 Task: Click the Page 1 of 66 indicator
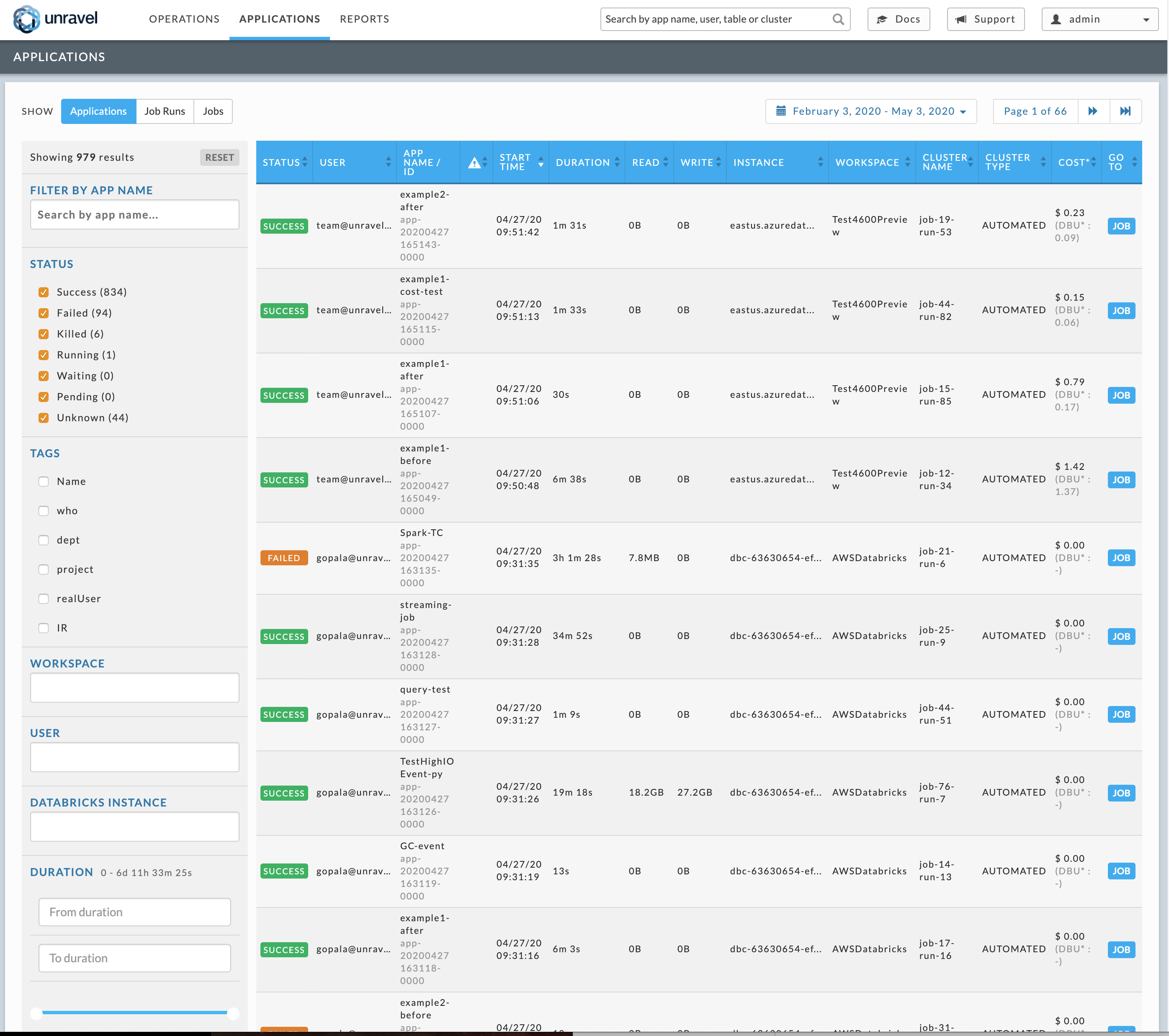1035,111
